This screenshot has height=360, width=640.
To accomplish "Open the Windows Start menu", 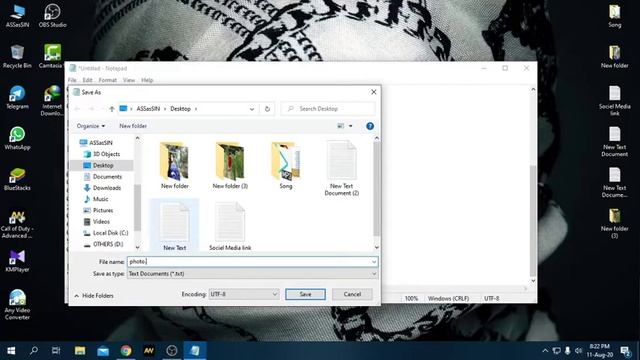I will [x=11, y=351].
